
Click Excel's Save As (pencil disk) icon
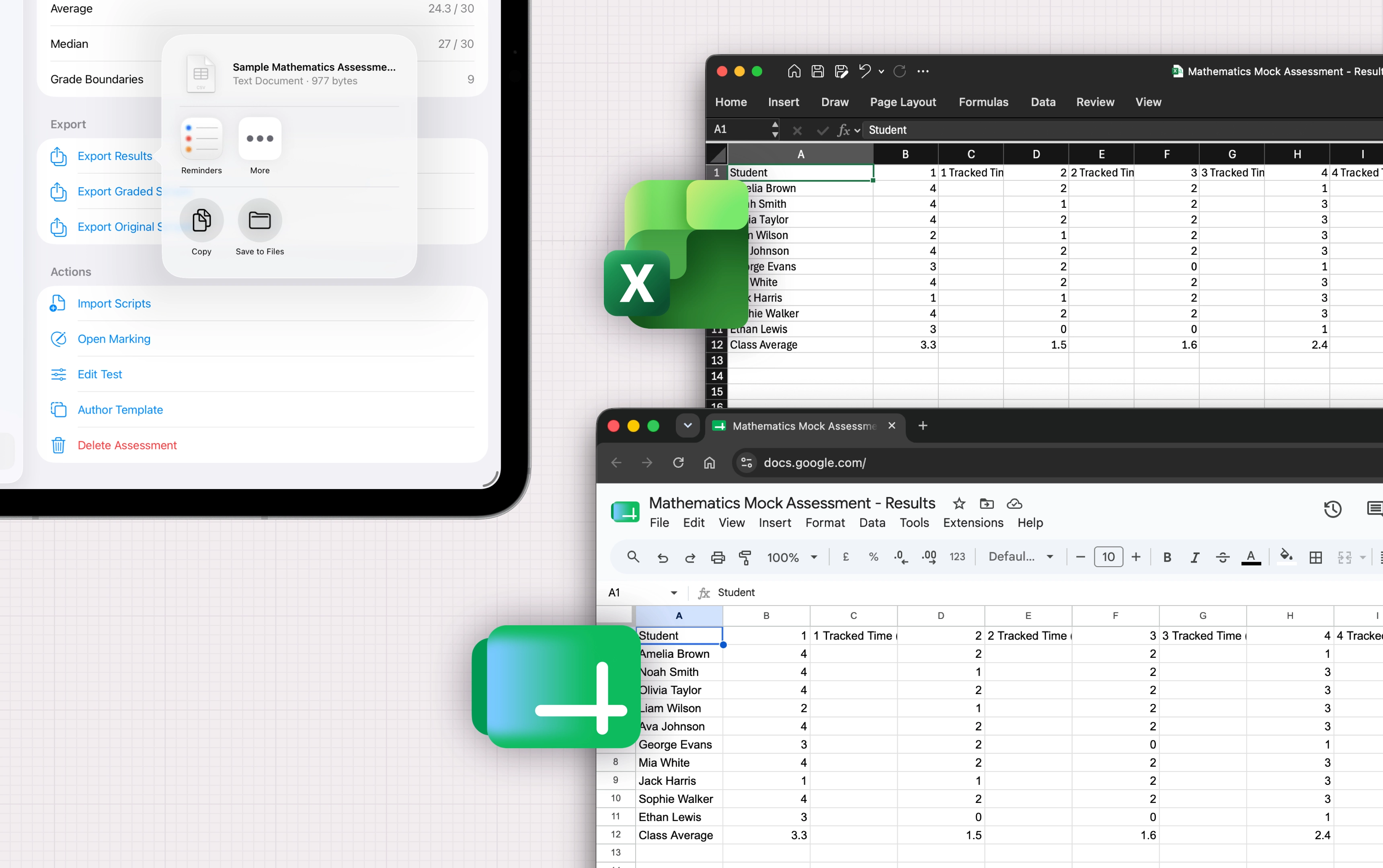coord(841,71)
